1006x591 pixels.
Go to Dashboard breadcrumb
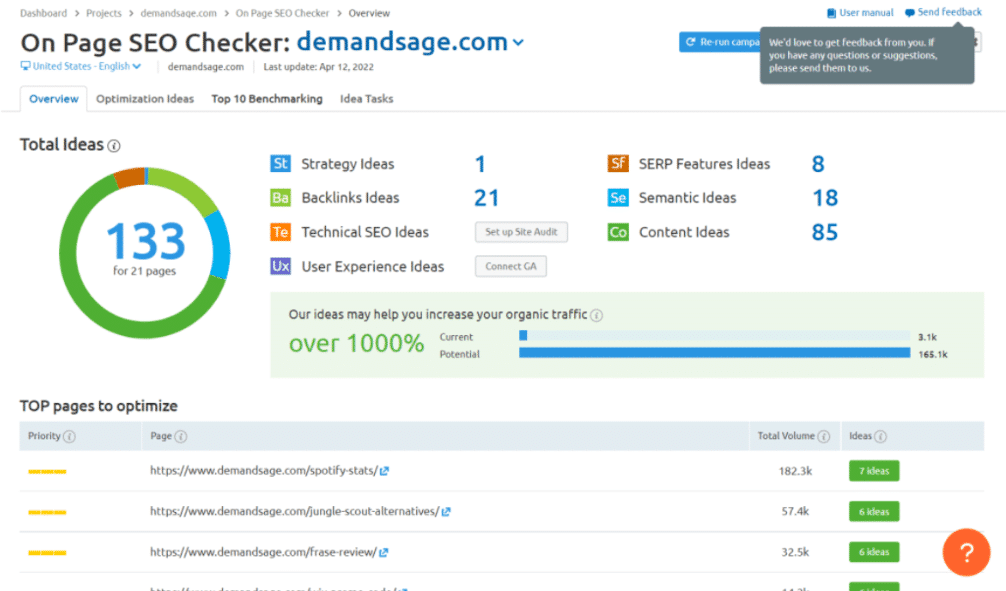(x=43, y=13)
